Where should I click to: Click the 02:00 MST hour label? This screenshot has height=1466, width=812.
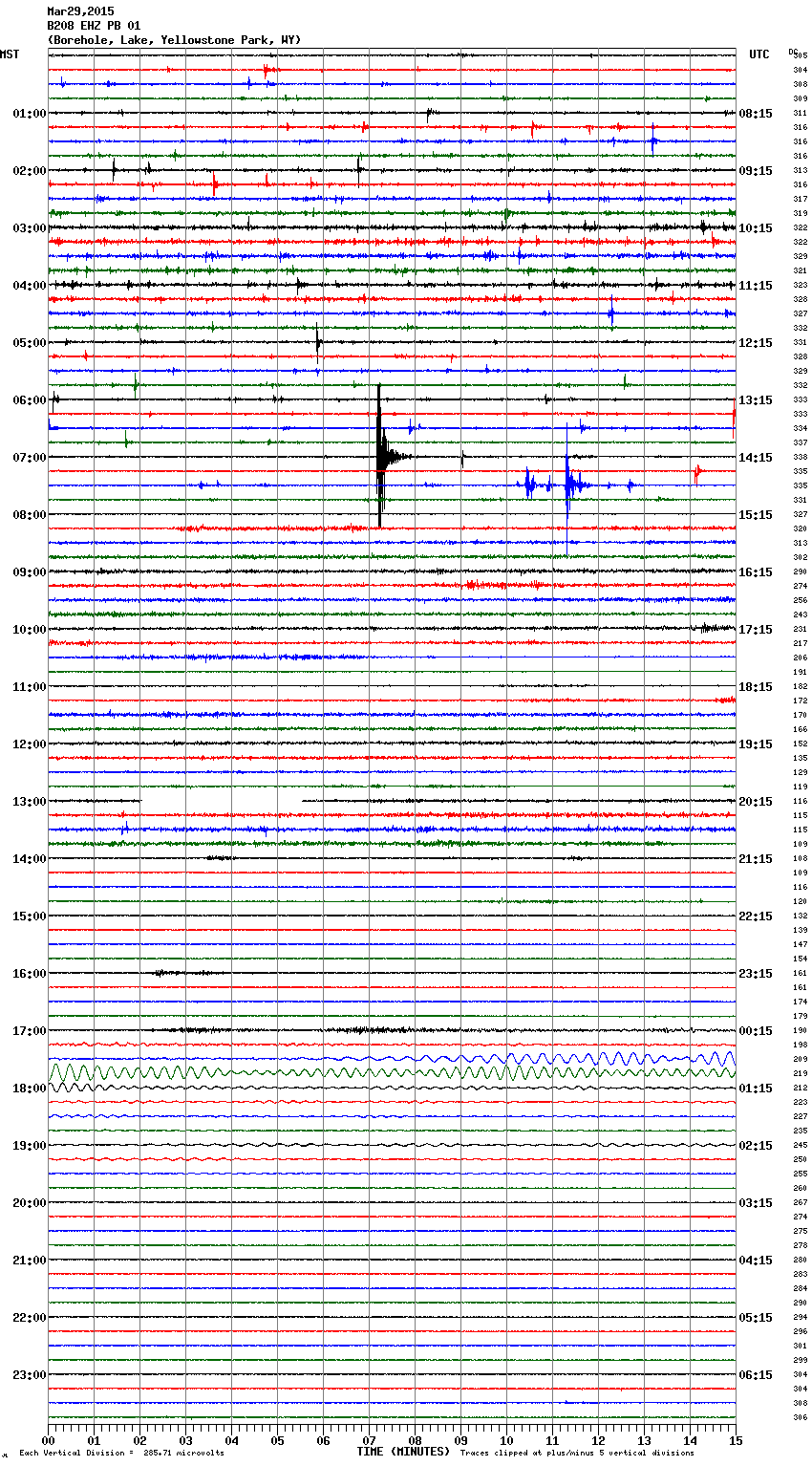point(30,171)
